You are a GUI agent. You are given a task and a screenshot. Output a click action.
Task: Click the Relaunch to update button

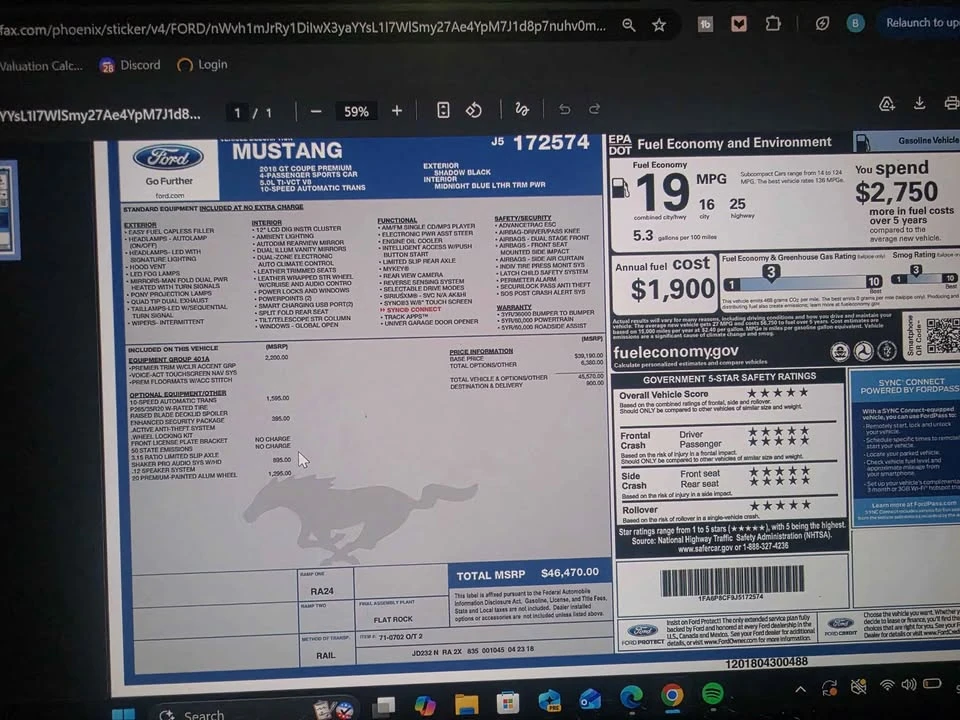coord(921,23)
